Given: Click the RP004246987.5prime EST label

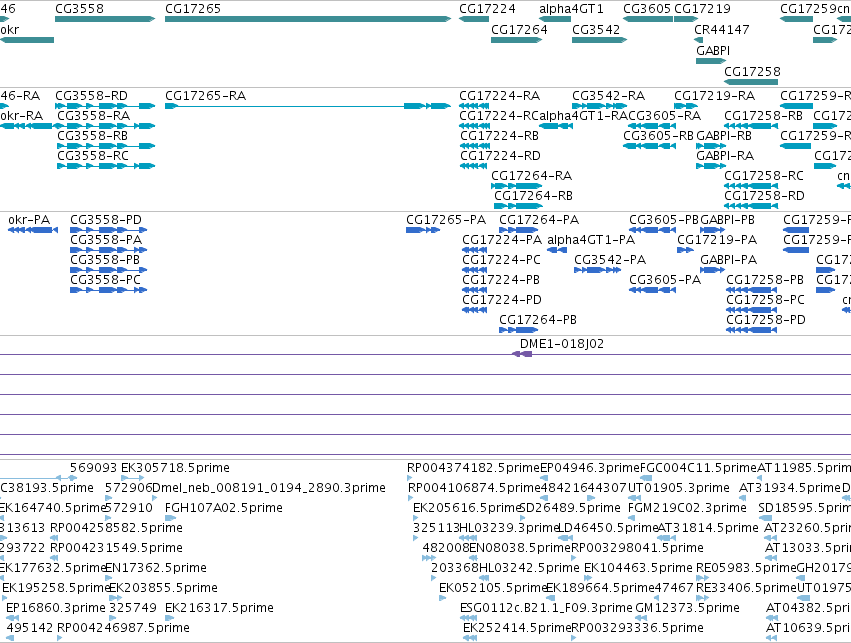Looking at the screenshot, I should pos(123,628).
